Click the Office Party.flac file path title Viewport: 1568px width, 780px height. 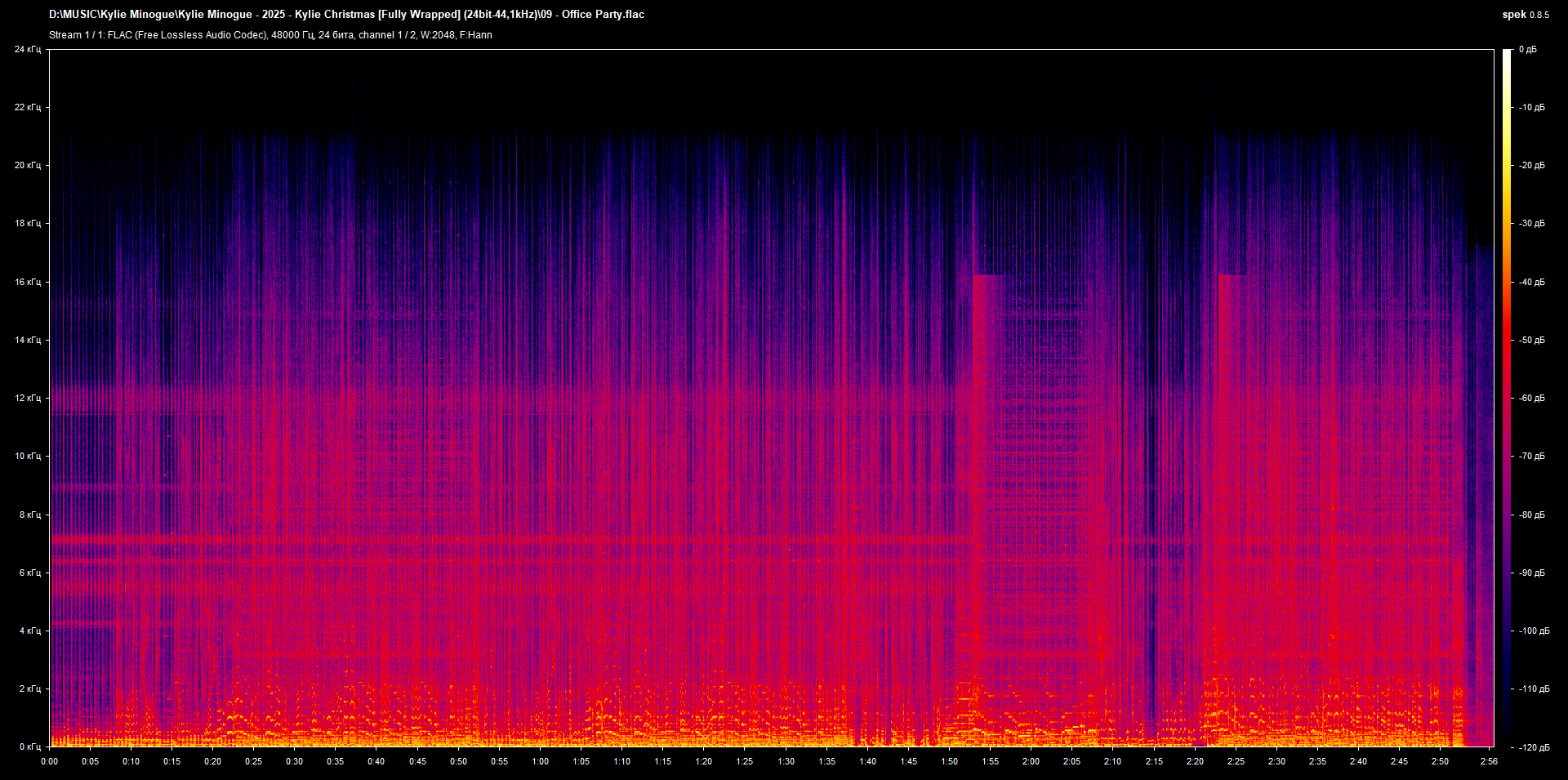coord(346,15)
